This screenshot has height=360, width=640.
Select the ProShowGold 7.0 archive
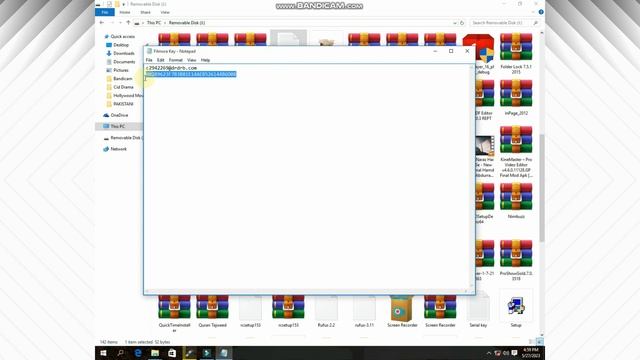pos(516,260)
